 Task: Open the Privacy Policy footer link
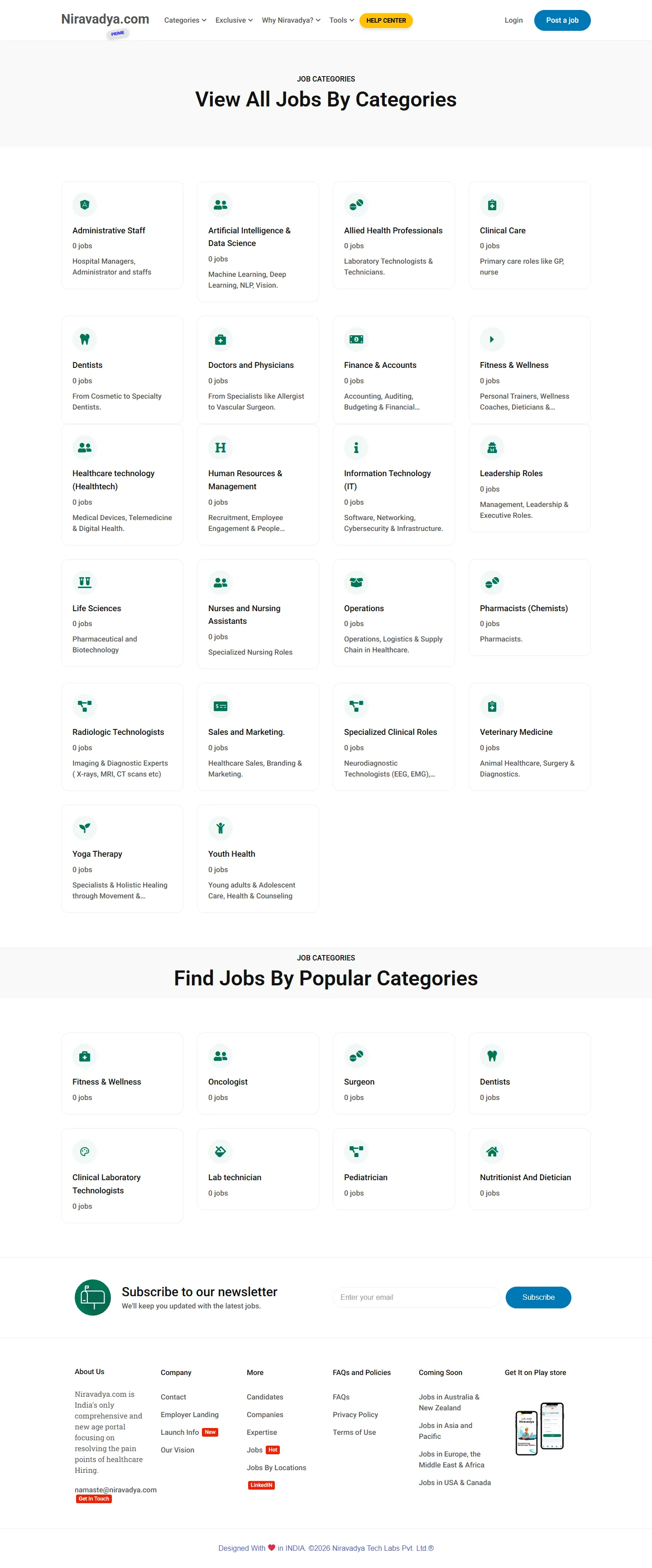(x=355, y=1414)
